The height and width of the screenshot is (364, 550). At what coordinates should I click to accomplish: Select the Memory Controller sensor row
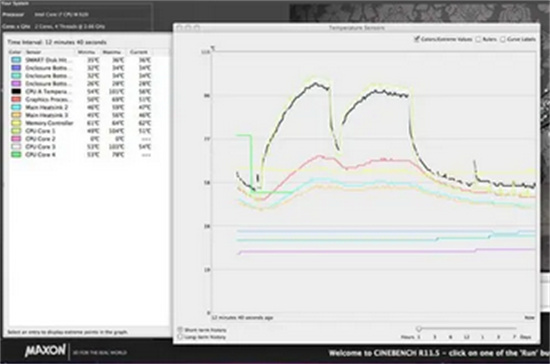[x=89, y=123]
